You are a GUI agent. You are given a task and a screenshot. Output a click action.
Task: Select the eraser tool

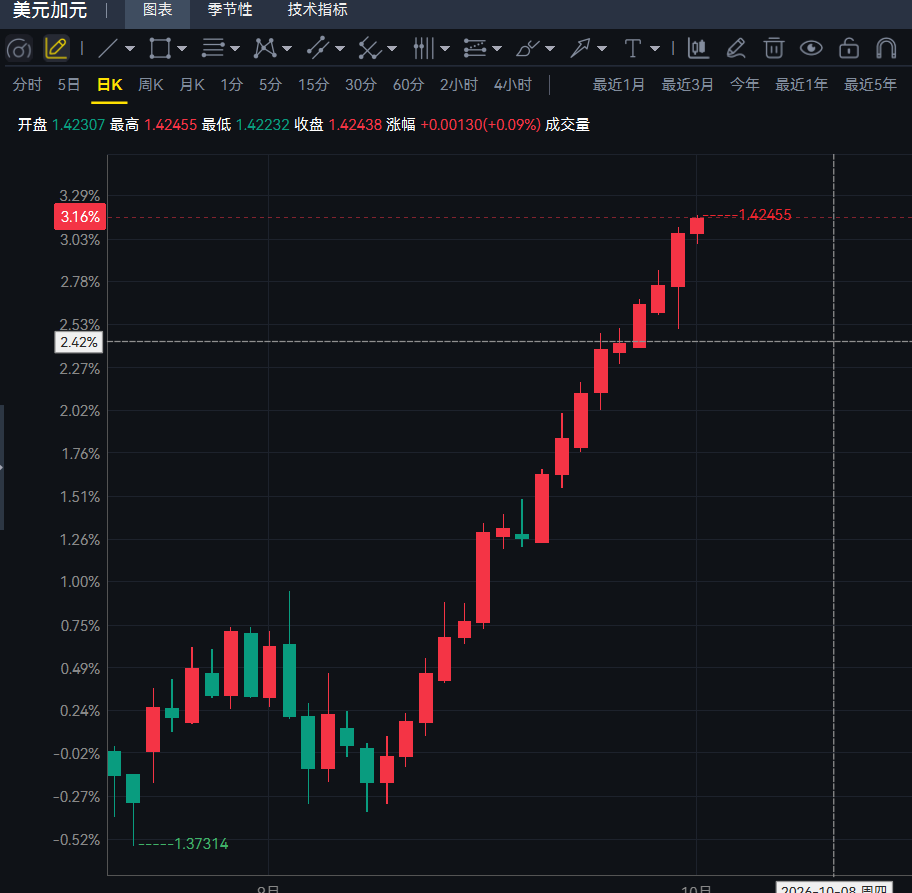click(736, 48)
